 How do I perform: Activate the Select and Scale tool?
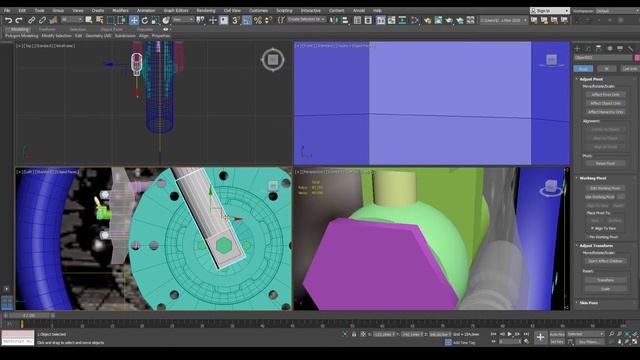tap(155, 20)
